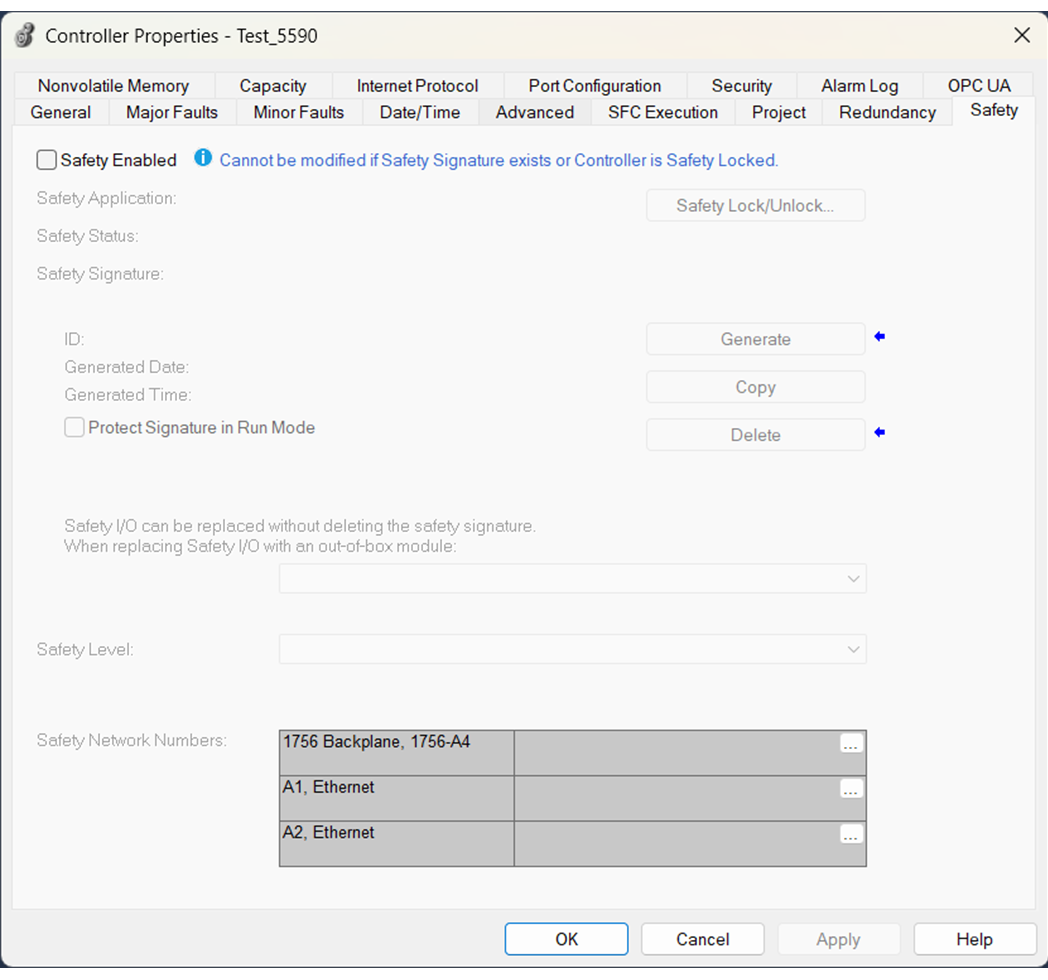
Task: Enable the Safety Enabled checkbox
Action: 46,160
